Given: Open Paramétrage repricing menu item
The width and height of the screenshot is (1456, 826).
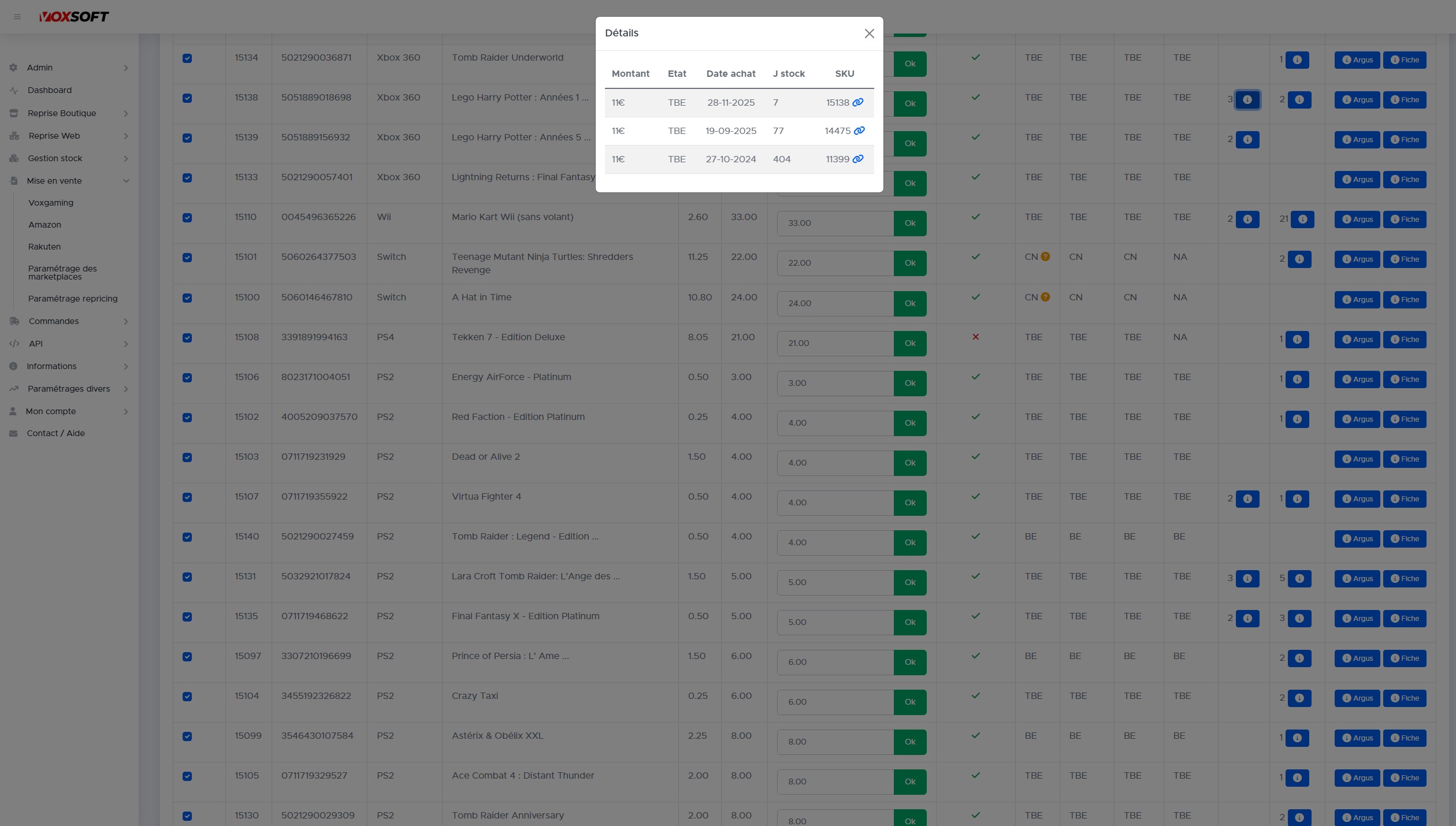Looking at the screenshot, I should point(73,299).
